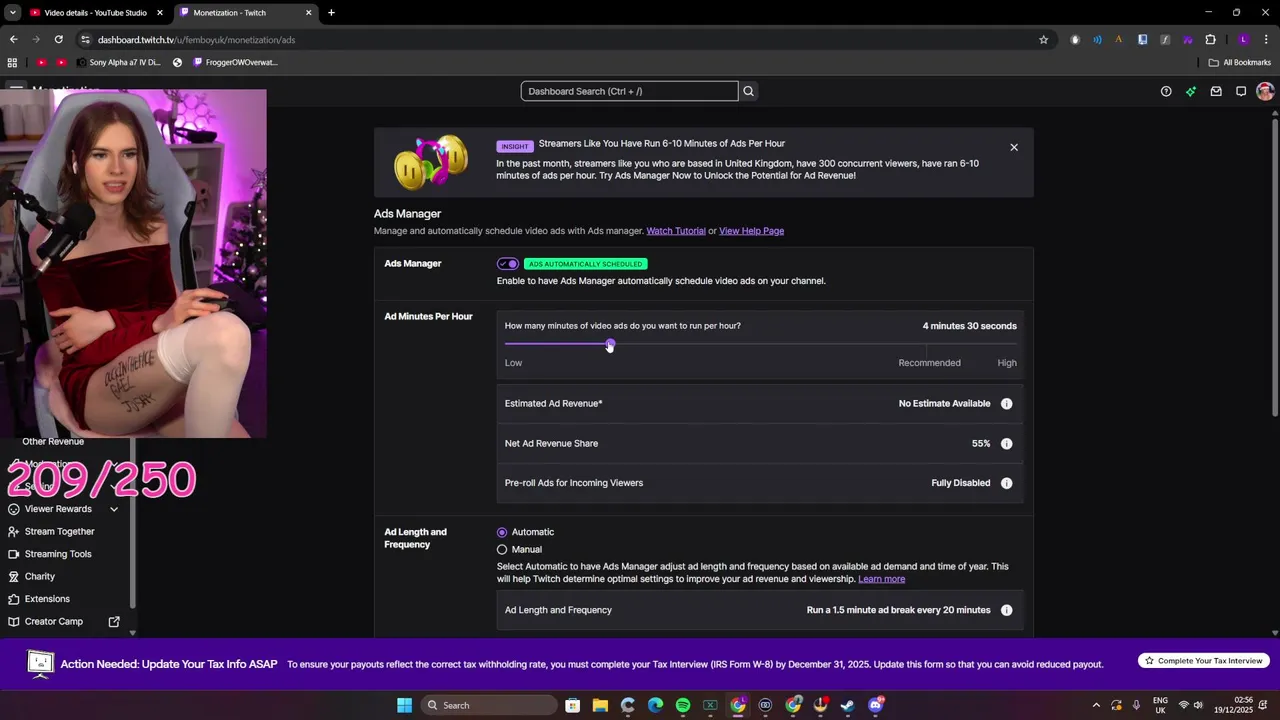Open the Chrome three-dot menu
The image size is (1280, 720).
(x=1265, y=40)
